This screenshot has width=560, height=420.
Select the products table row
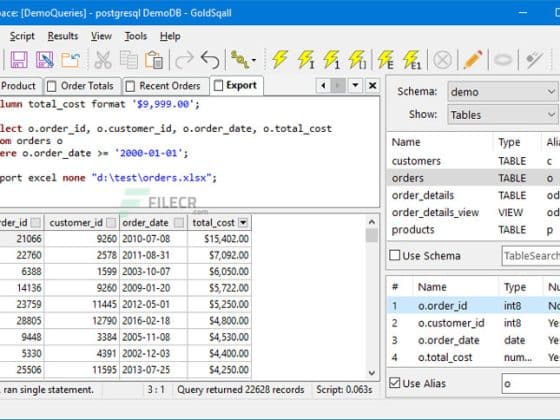coord(474,229)
